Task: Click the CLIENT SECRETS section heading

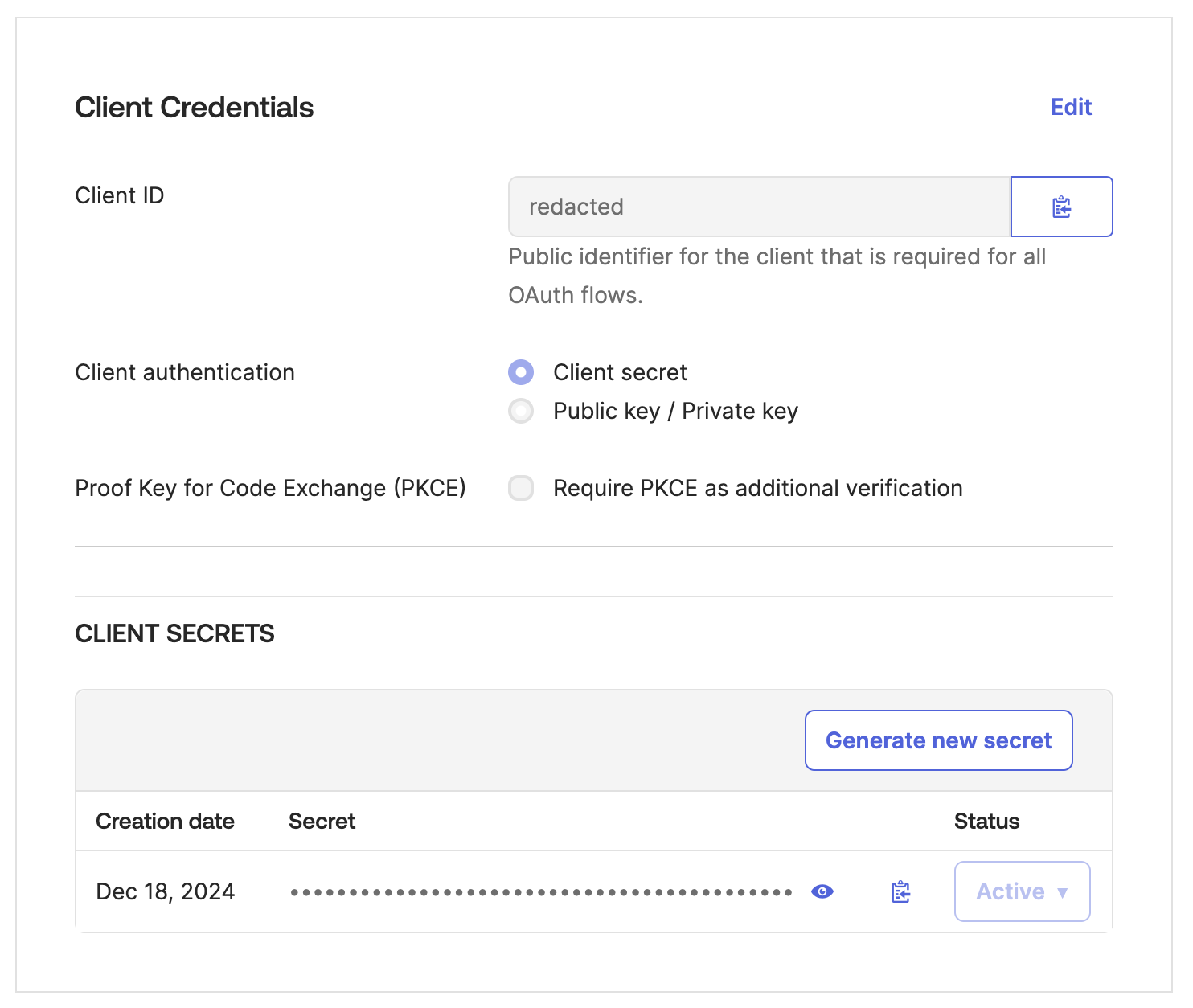Action: pos(174,633)
